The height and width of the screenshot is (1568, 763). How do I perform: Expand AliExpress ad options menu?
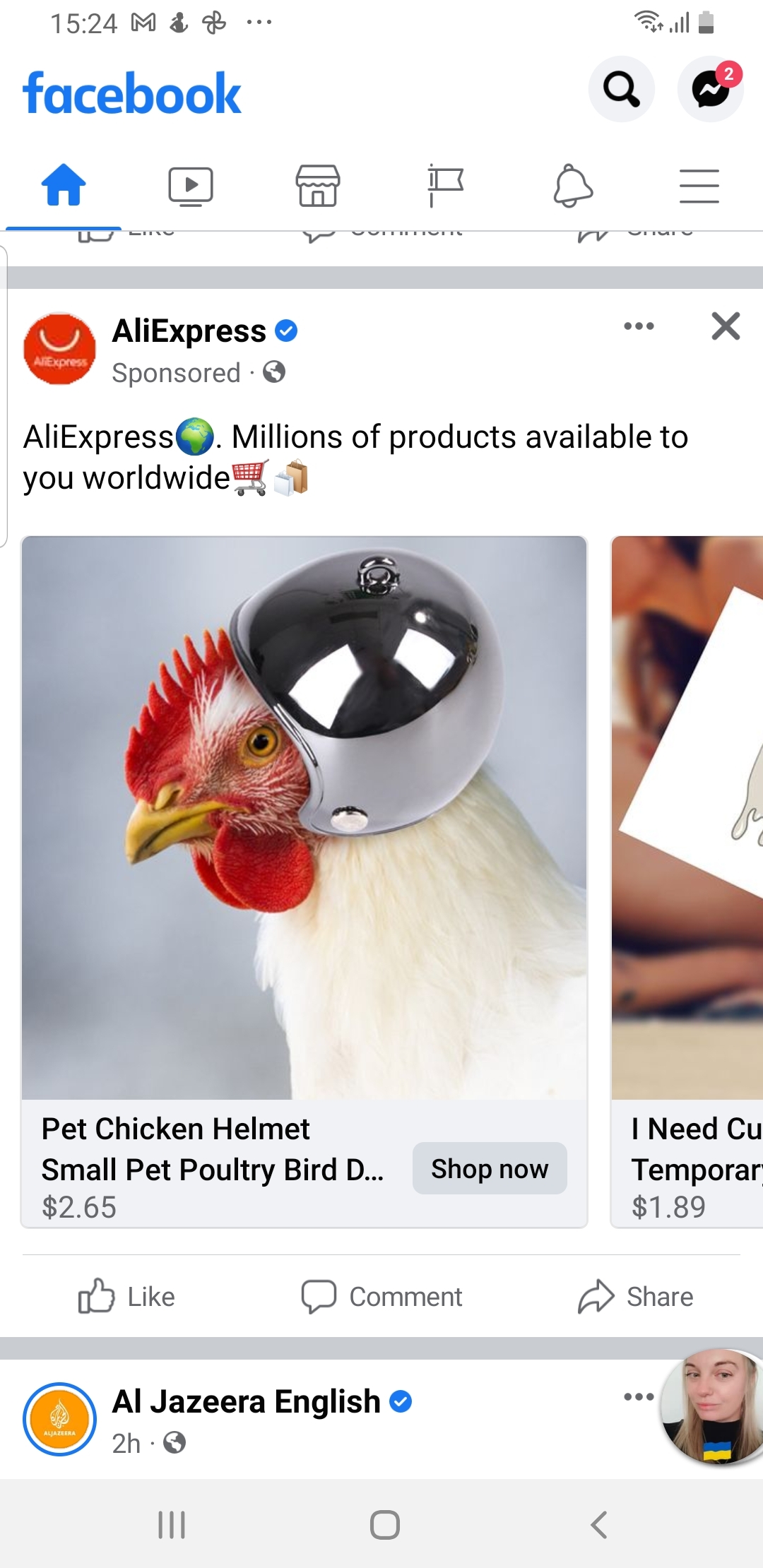tap(639, 326)
